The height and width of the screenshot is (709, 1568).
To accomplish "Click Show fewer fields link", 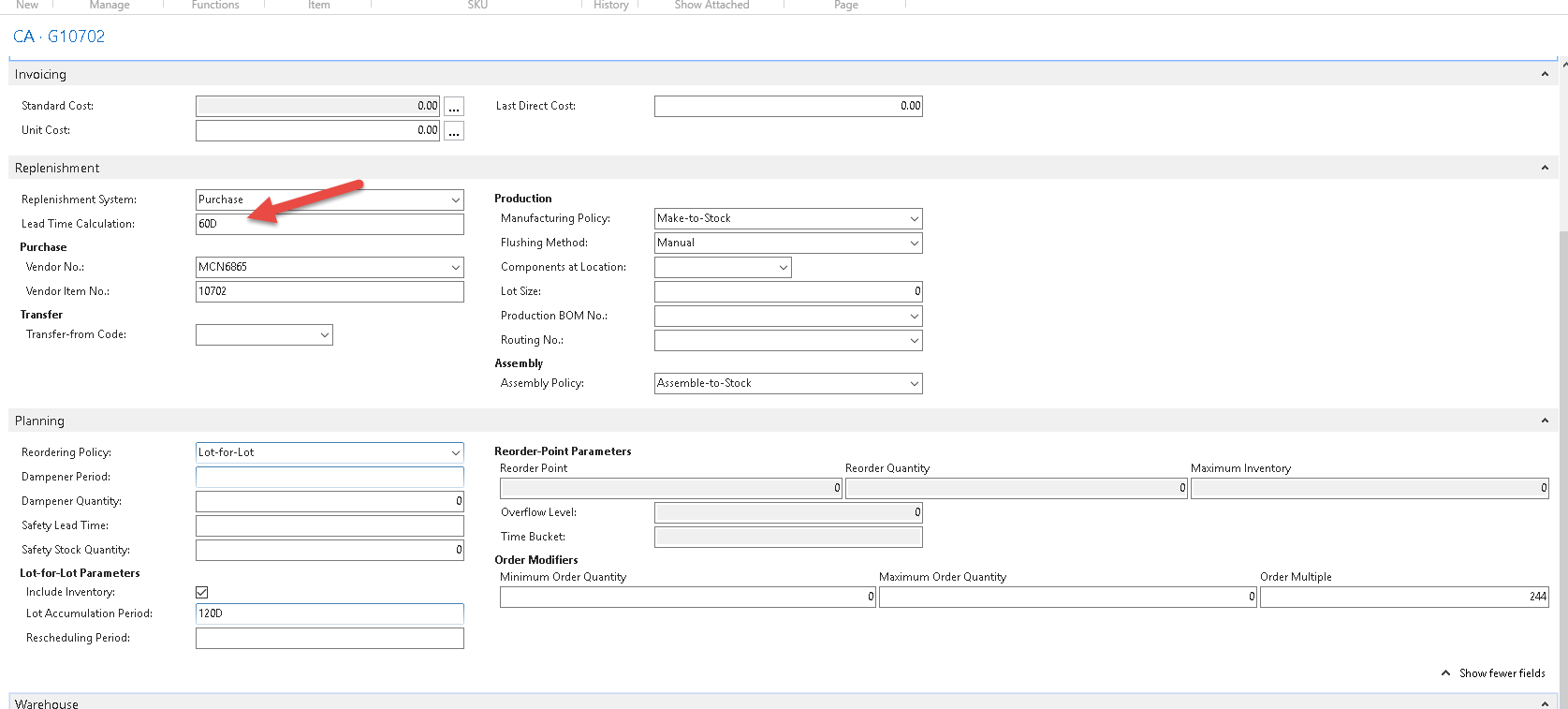I will [x=1493, y=673].
